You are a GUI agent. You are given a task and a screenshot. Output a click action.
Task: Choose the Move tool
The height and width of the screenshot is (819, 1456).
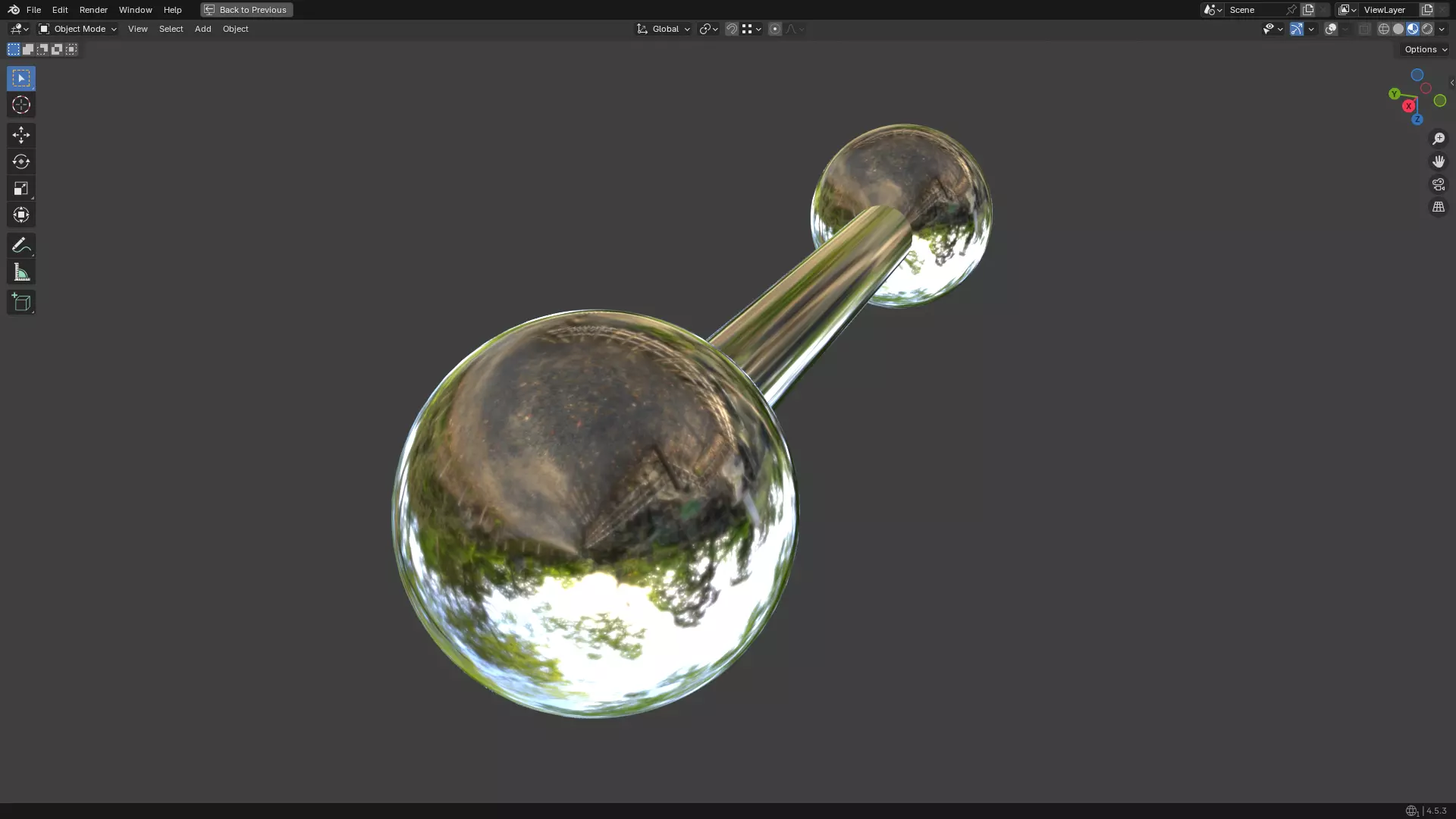tap(21, 135)
